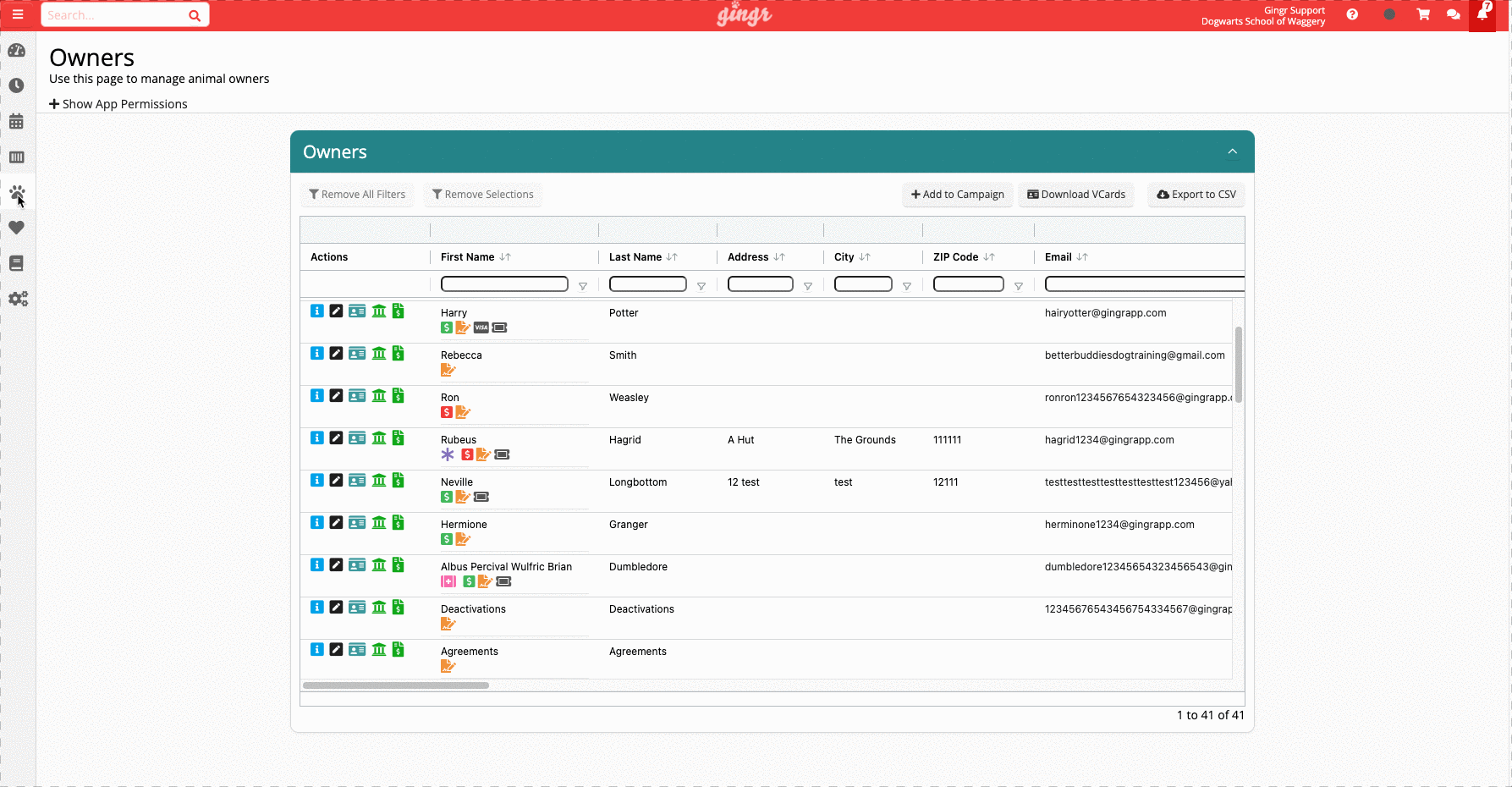Open the barcode-style sidebar icon
This screenshot has height=787, width=1512.
tap(16, 157)
